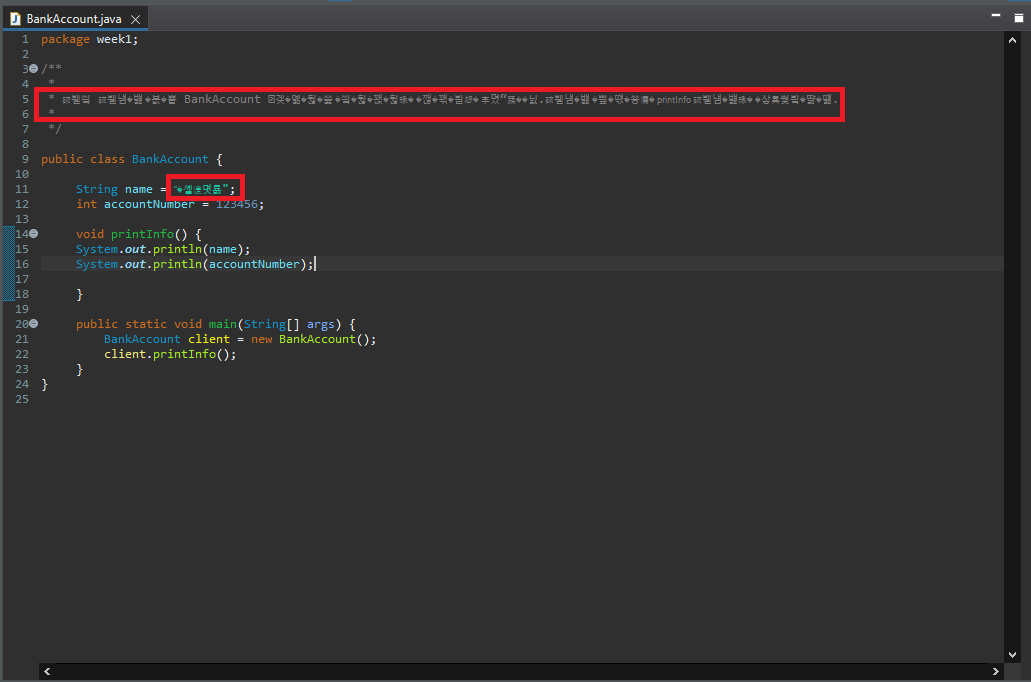
Task: Click the vertical scrollbar up arrow
Action: point(1013,41)
